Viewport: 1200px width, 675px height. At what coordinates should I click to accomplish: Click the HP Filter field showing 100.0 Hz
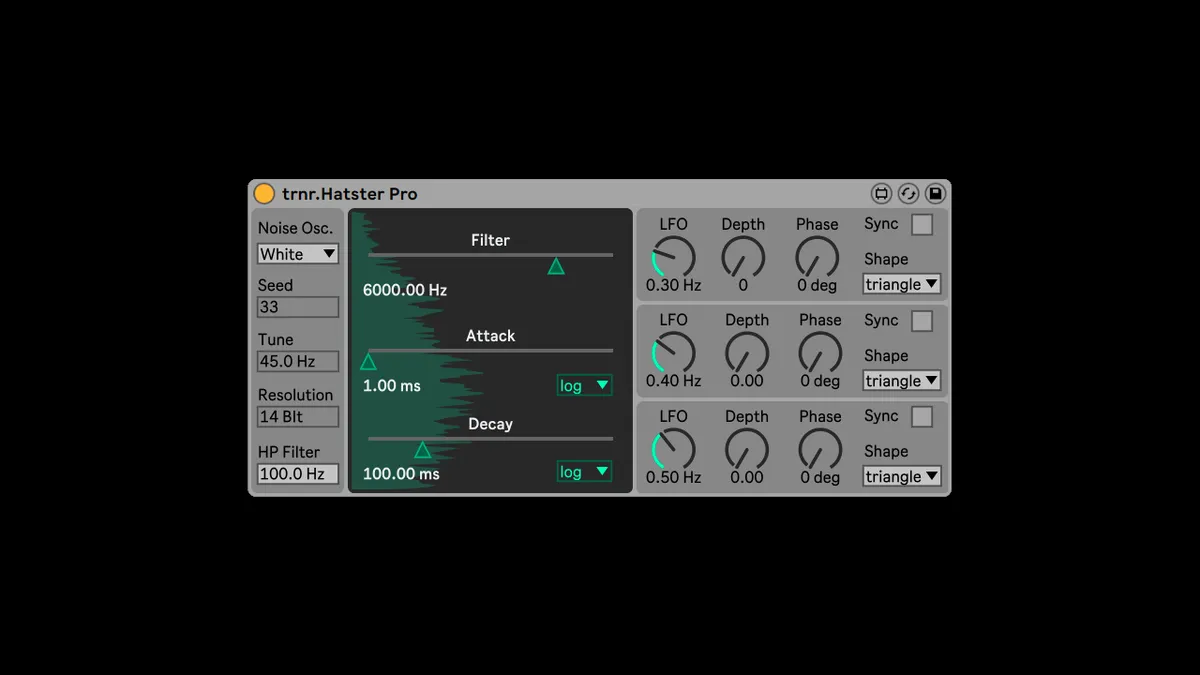[298, 474]
